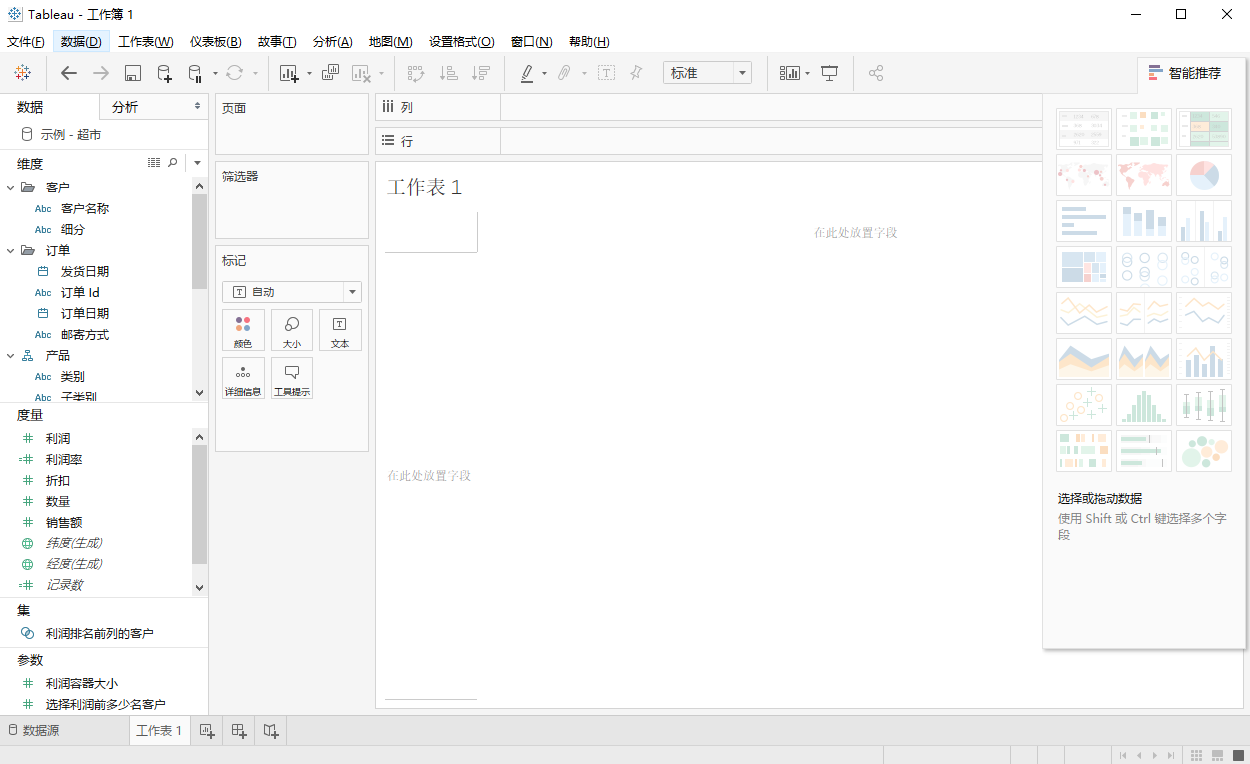Open the show/hide cards icon
This screenshot has height=764, width=1250.
click(x=791, y=73)
